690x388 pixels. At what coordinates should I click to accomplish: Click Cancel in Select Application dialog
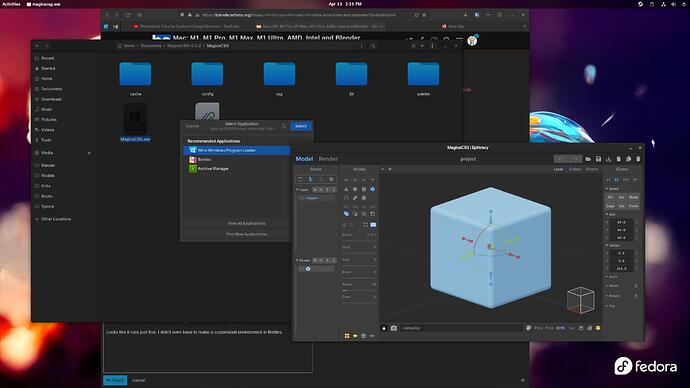pyautogui.click(x=192, y=126)
